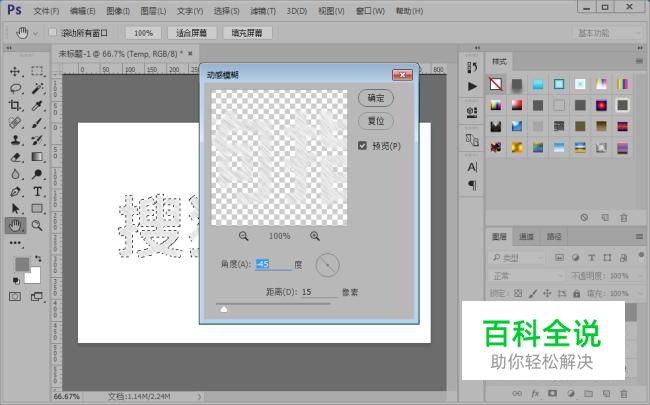Screen dimensions: 650x405
Task: Click 确定 in the motion blur dialog
Action: (376, 98)
